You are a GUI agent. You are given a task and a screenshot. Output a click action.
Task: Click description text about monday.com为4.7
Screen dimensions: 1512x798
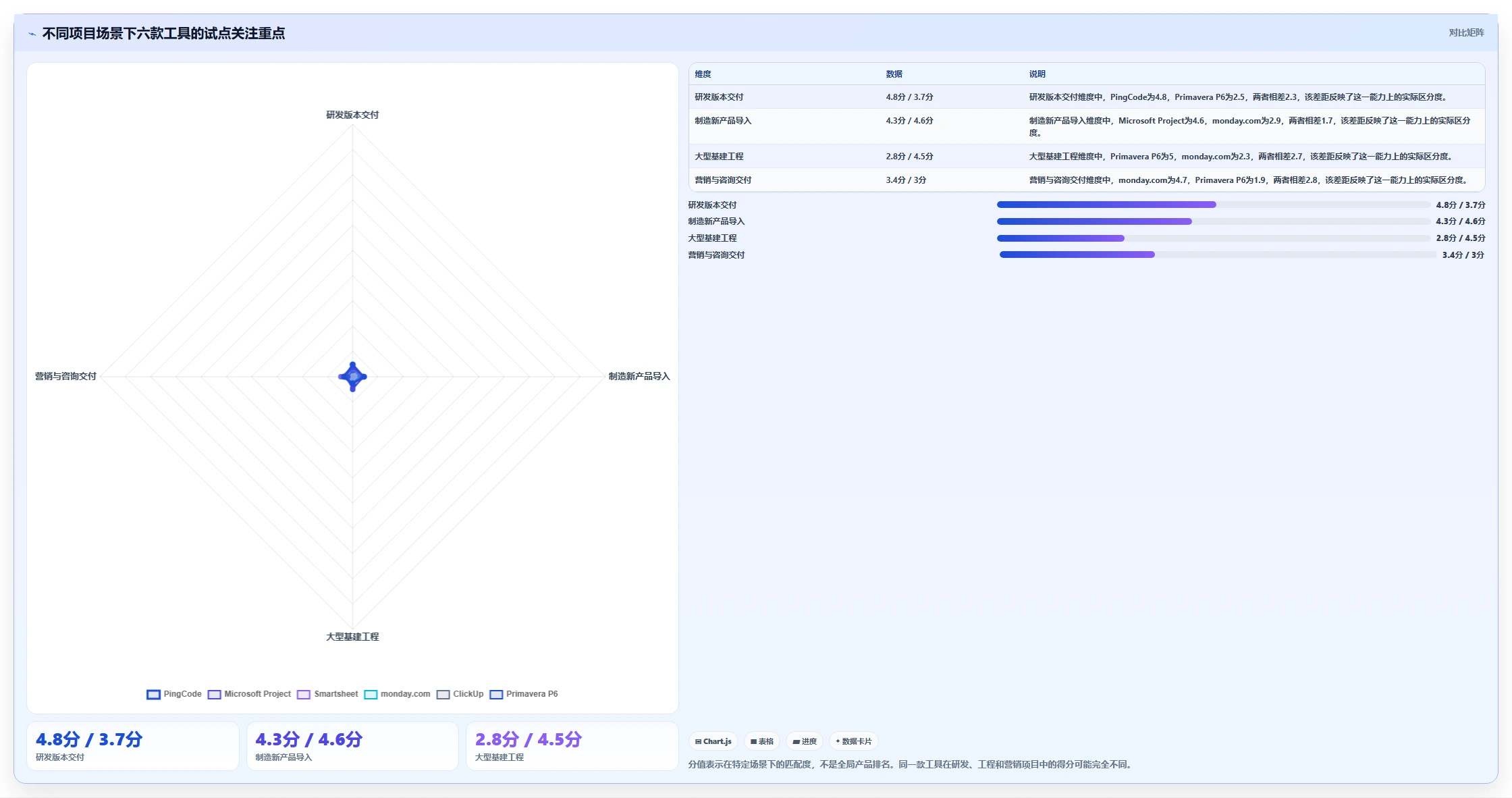click(x=1248, y=180)
